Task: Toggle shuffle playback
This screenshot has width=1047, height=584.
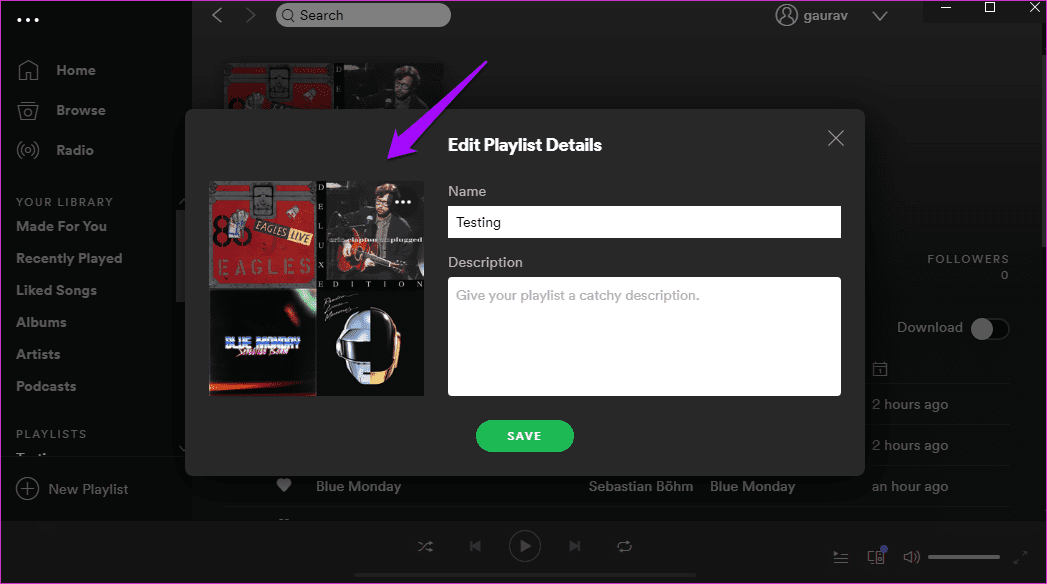Action: pos(425,547)
